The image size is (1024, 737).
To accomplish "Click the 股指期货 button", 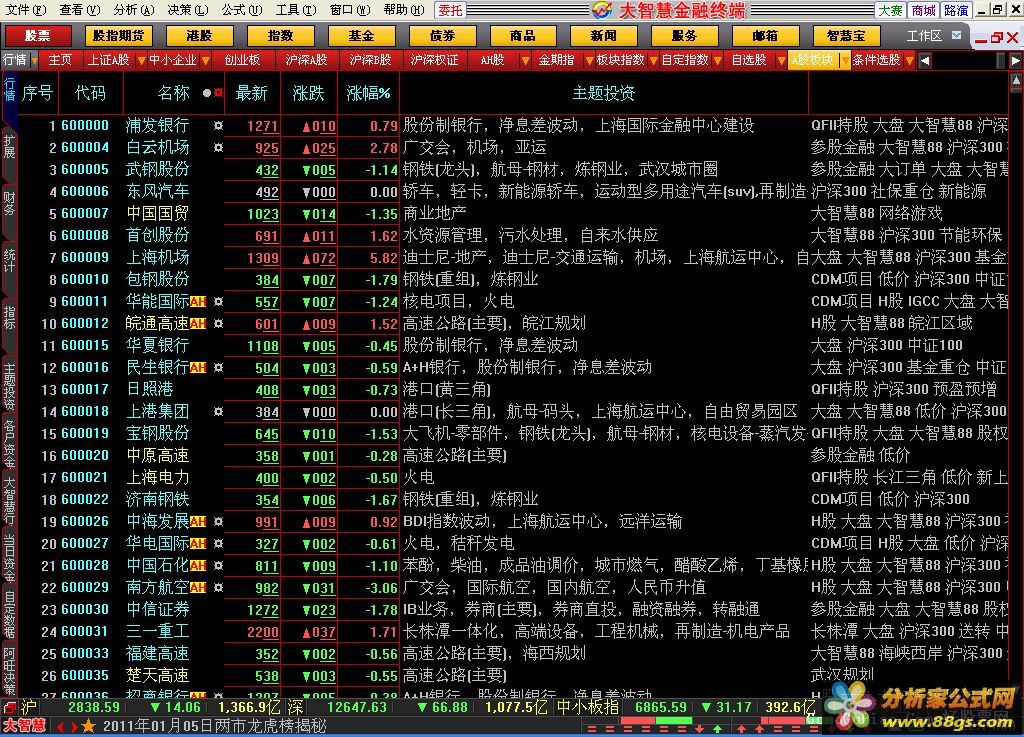I will coord(118,35).
